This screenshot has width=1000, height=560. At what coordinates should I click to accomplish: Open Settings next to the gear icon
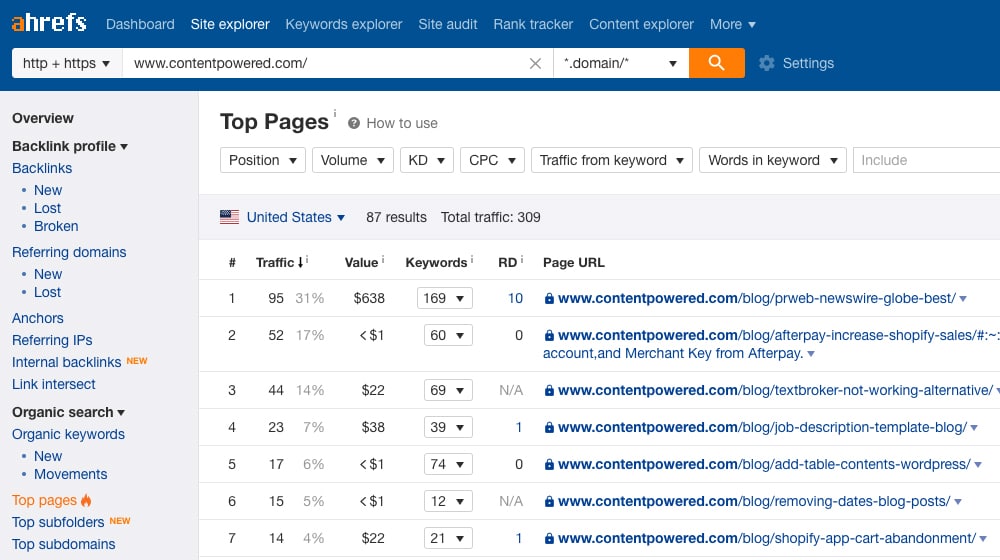pyautogui.click(x=808, y=63)
